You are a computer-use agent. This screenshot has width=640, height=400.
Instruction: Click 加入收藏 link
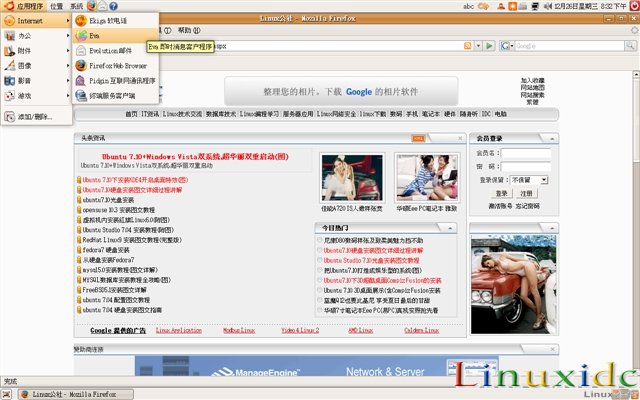coord(533,80)
